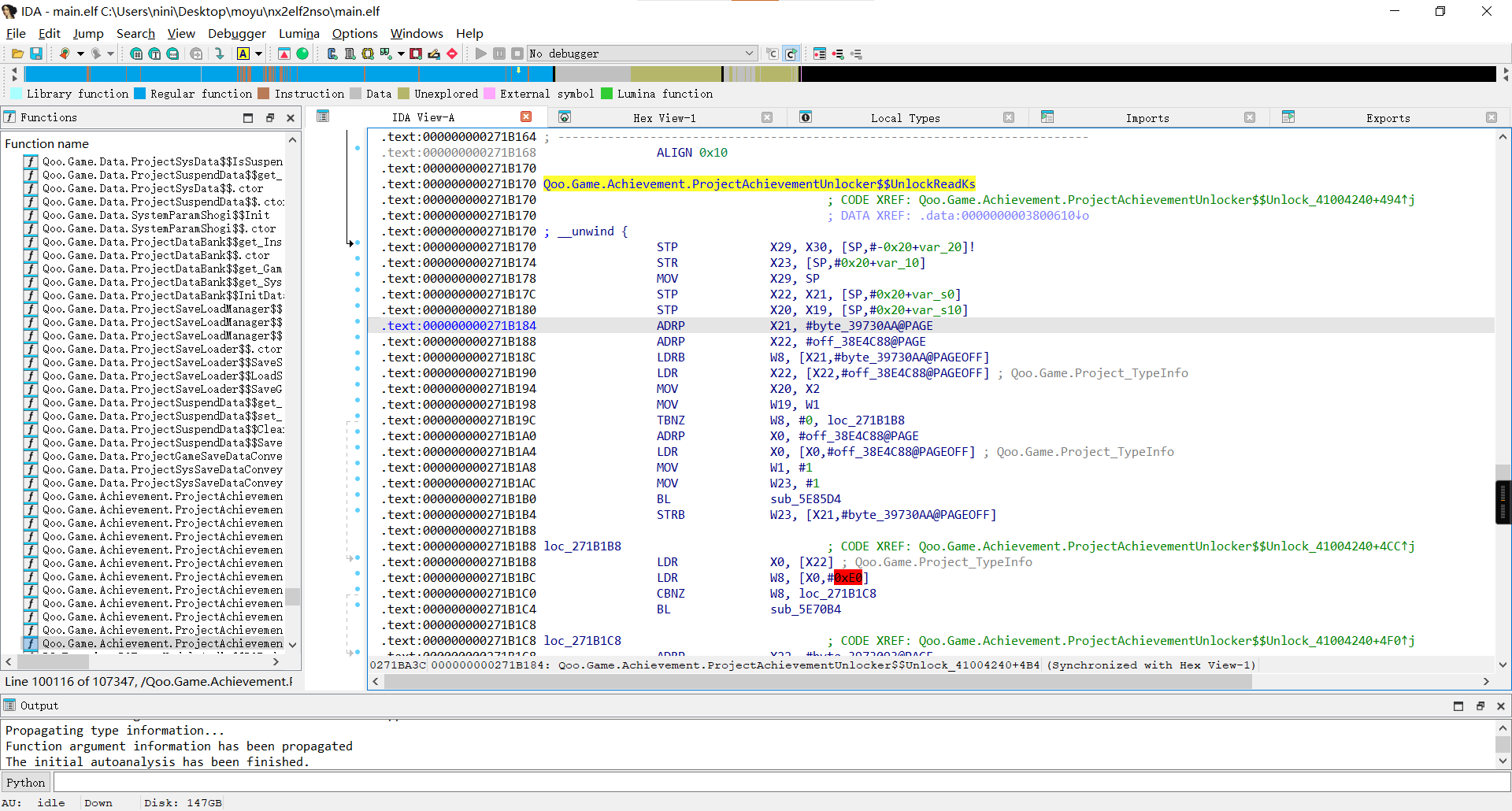Float the Functions panel window
Screen dimensions: 1512x811
[x=269, y=117]
